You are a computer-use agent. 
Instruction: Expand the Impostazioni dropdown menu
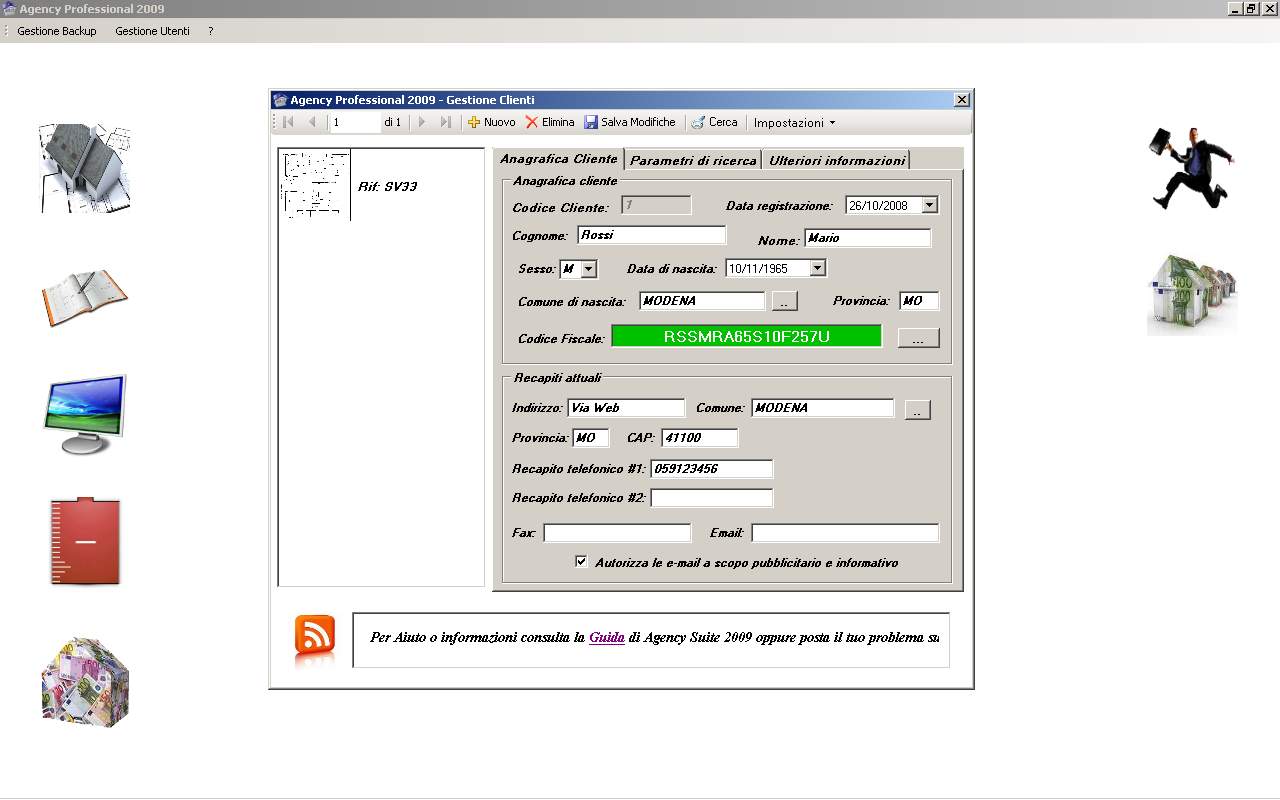coord(794,123)
